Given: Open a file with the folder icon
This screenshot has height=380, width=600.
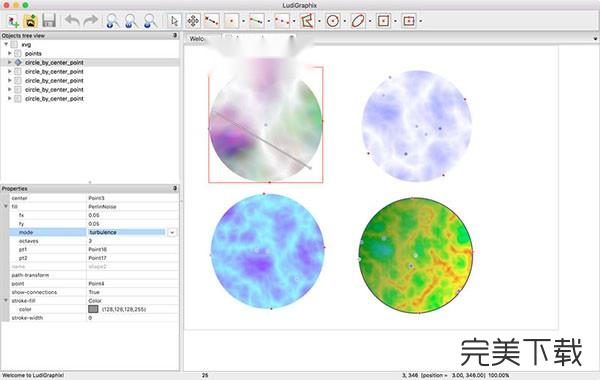Looking at the screenshot, I should pyautogui.click(x=31, y=21).
